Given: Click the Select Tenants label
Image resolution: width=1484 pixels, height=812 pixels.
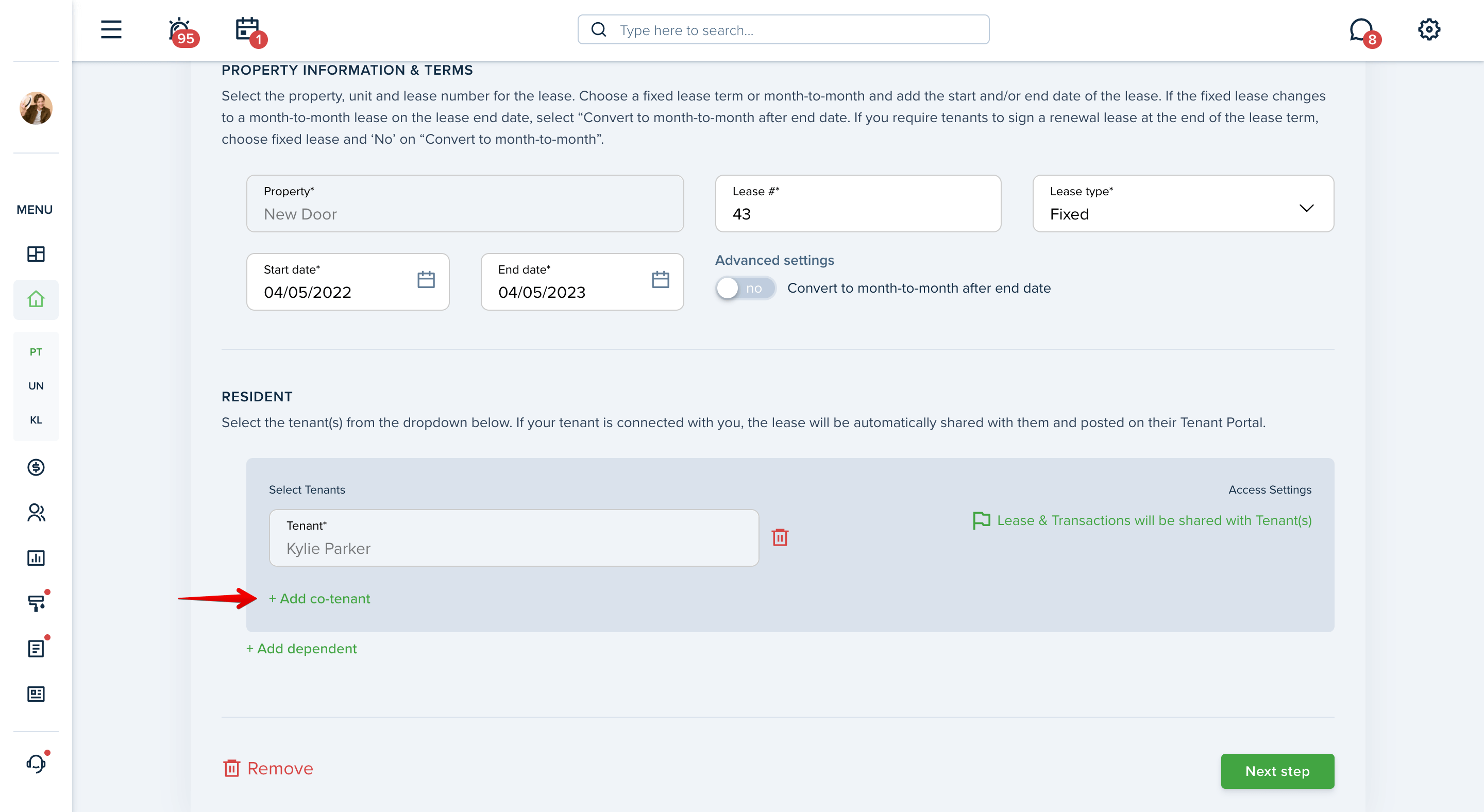Looking at the screenshot, I should 307,489.
